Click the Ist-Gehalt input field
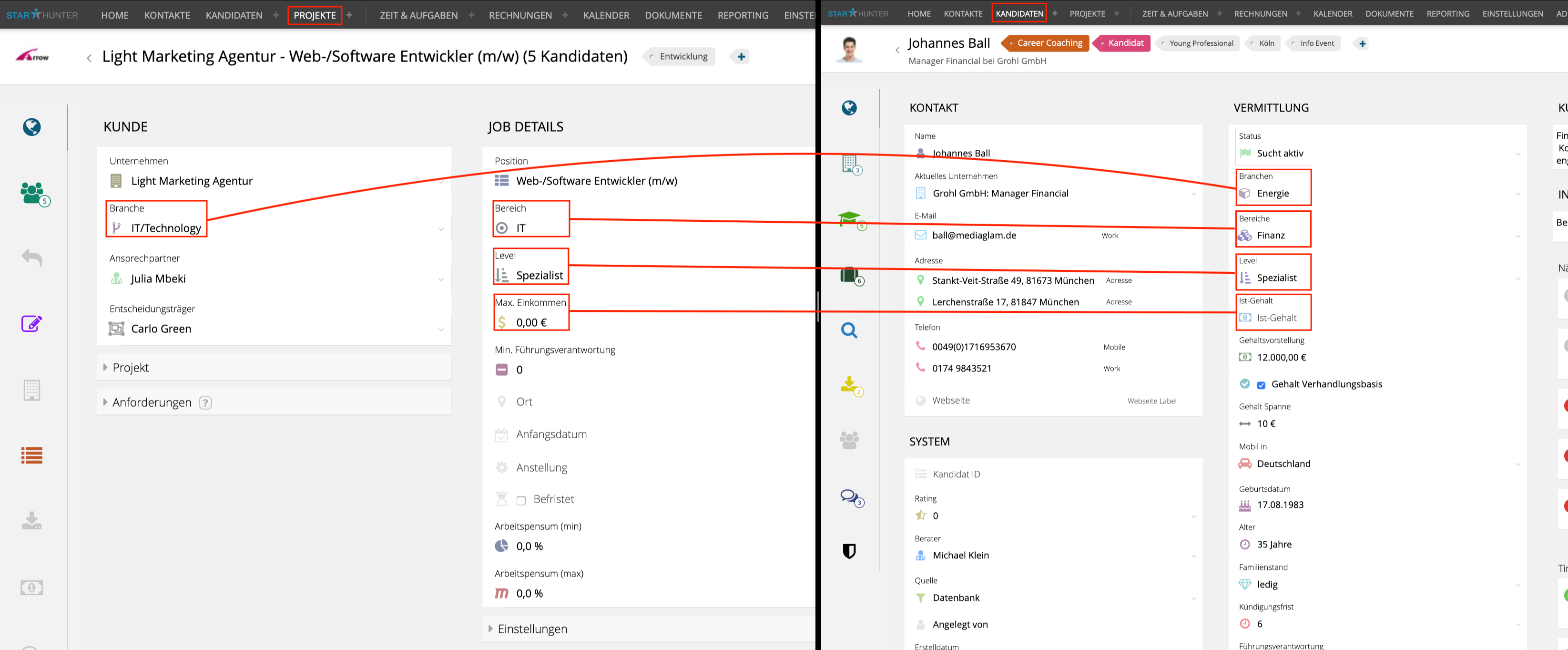This screenshot has height=650, width=1568. coord(1276,318)
